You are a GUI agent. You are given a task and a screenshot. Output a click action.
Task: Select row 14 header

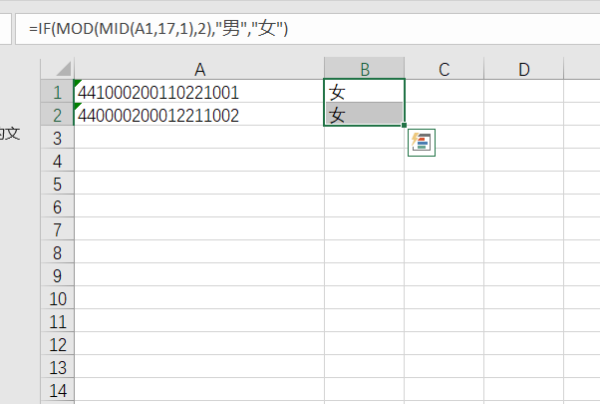tap(57, 390)
